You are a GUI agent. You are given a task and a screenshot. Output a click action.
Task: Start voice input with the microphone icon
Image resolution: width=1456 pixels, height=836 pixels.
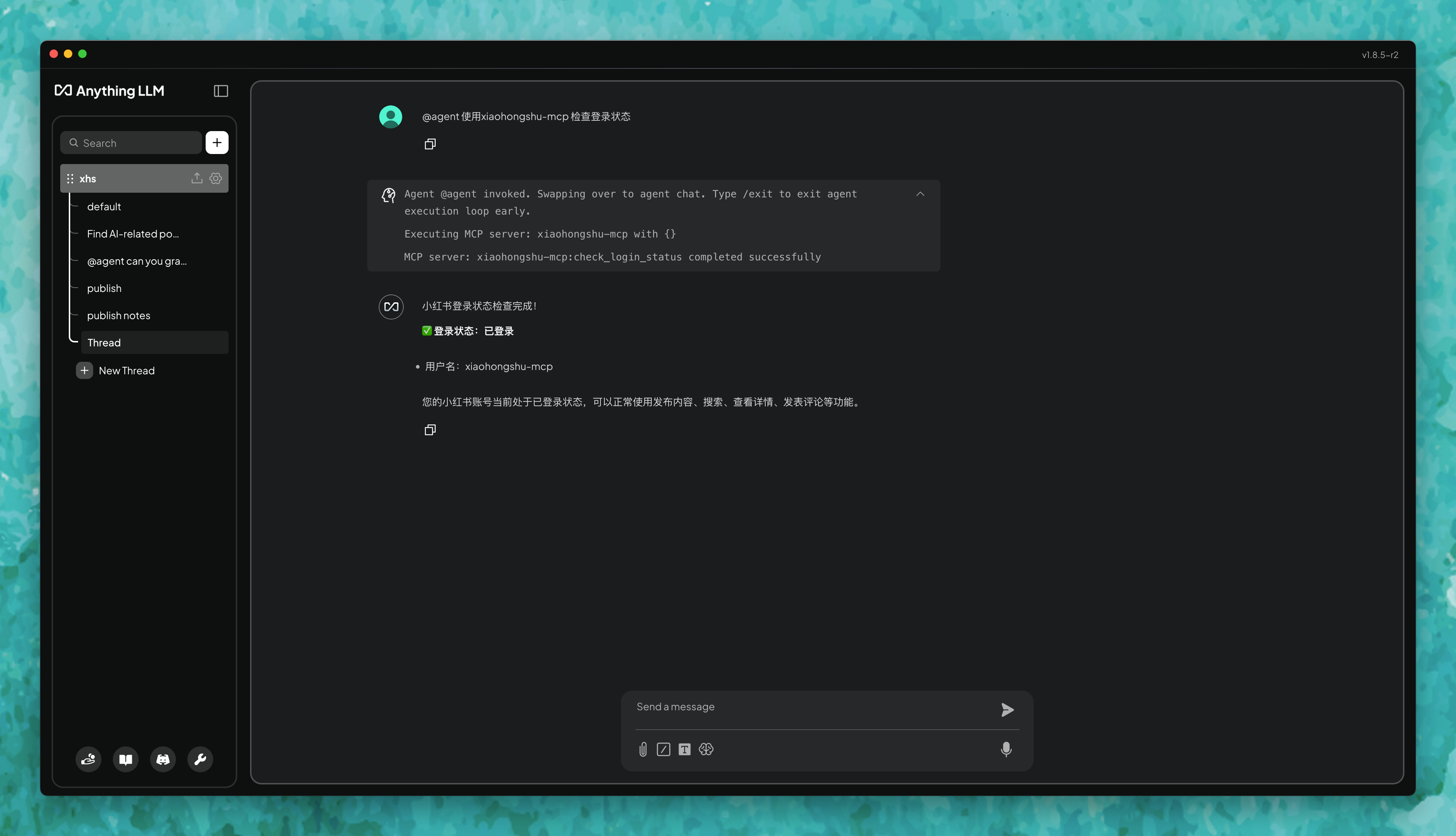1006,749
